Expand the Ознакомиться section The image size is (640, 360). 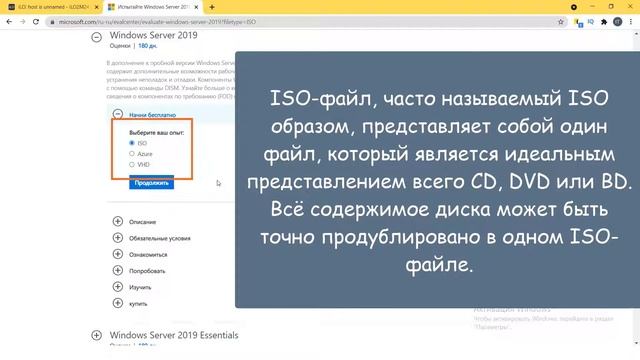click(118, 254)
